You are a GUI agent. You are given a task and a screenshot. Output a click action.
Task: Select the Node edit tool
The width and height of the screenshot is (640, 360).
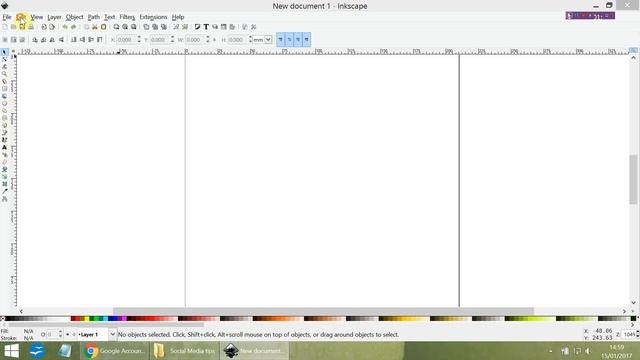[4, 59]
